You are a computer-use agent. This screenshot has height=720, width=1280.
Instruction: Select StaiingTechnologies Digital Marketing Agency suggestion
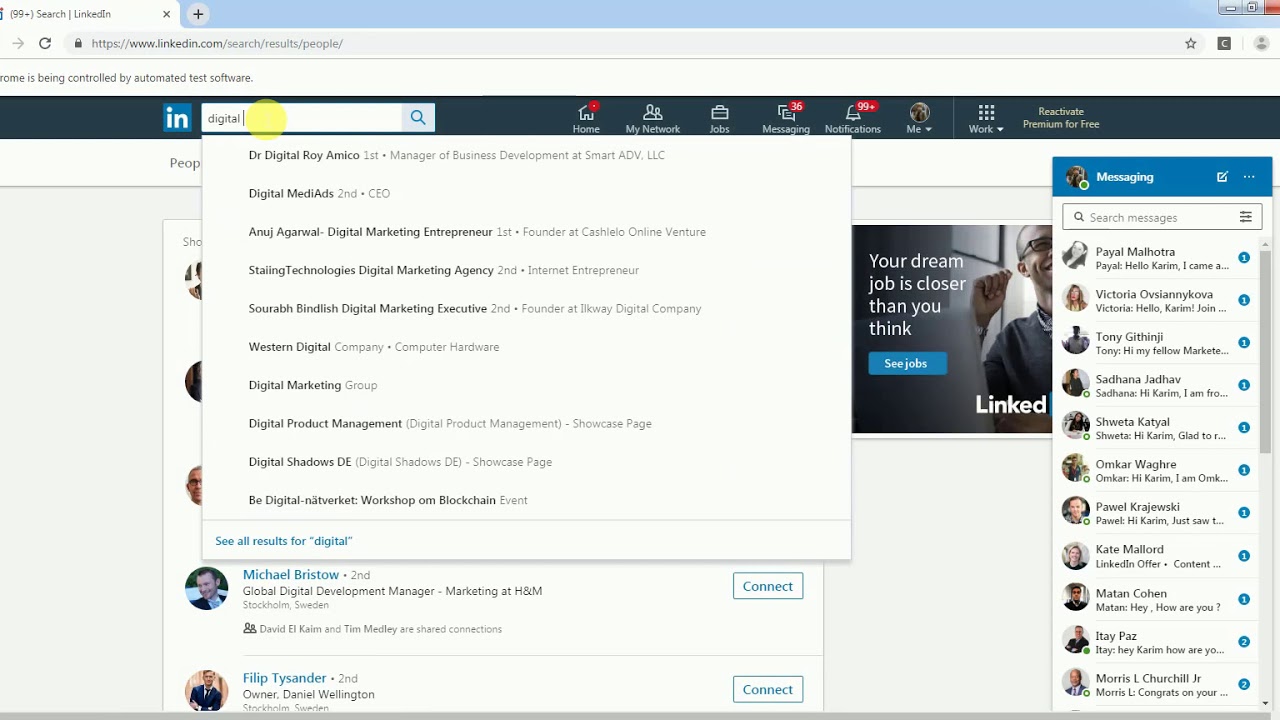(x=526, y=270)
